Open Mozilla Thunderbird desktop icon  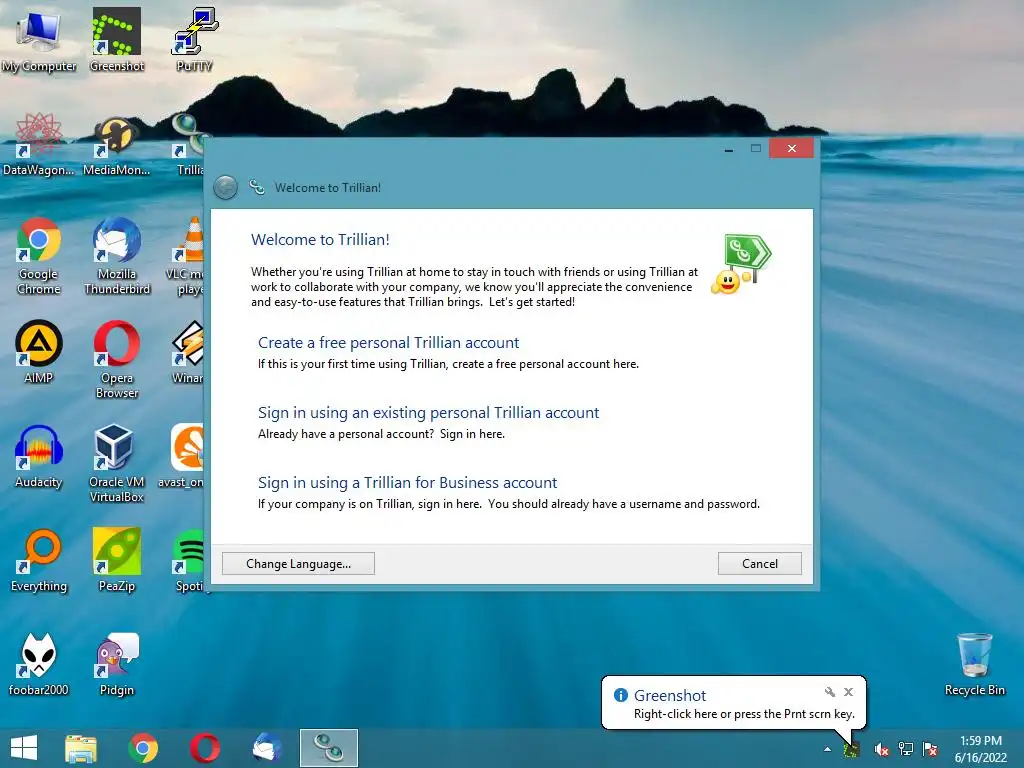coord(116,256)
